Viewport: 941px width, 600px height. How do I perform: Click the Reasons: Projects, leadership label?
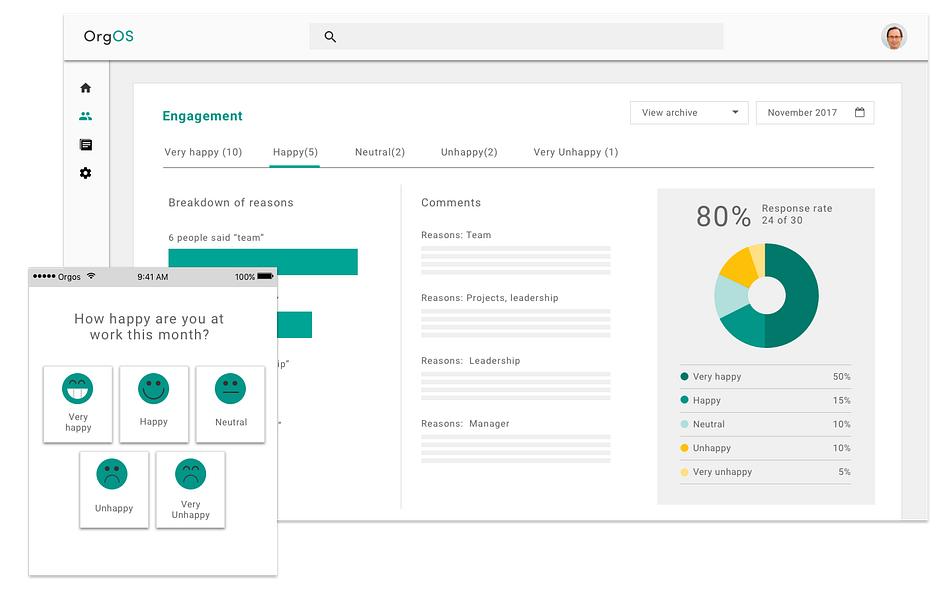[x=490, y=298]
